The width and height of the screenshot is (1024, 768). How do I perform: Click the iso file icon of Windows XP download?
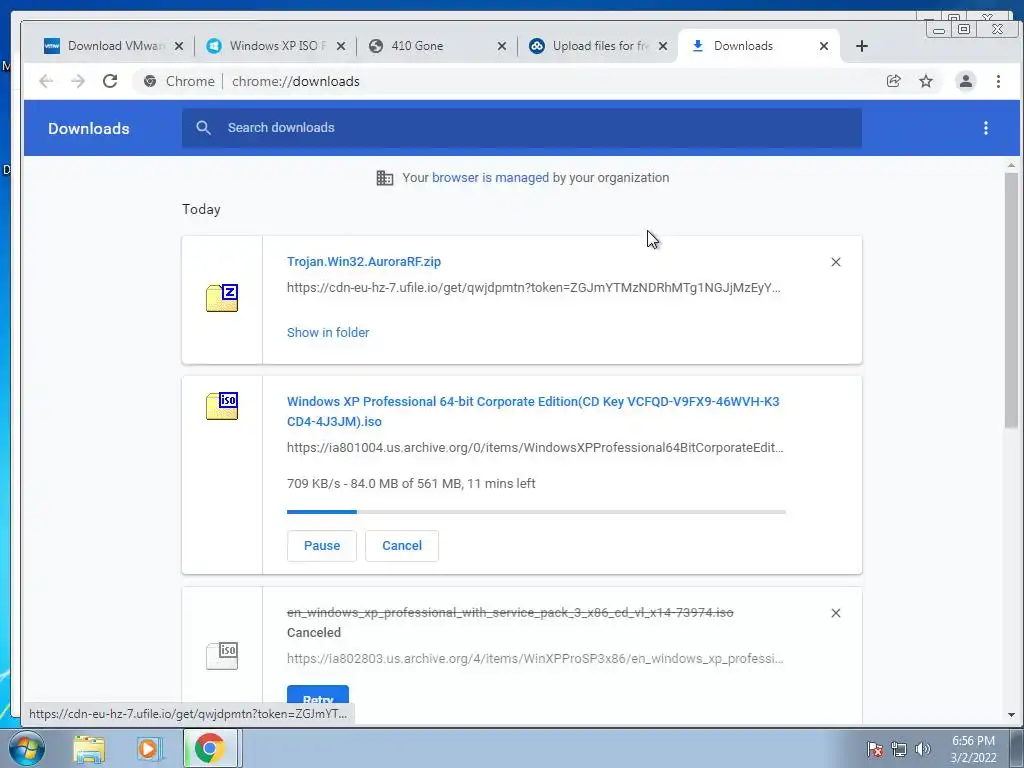pyautogui.click(x=222, y=406)
